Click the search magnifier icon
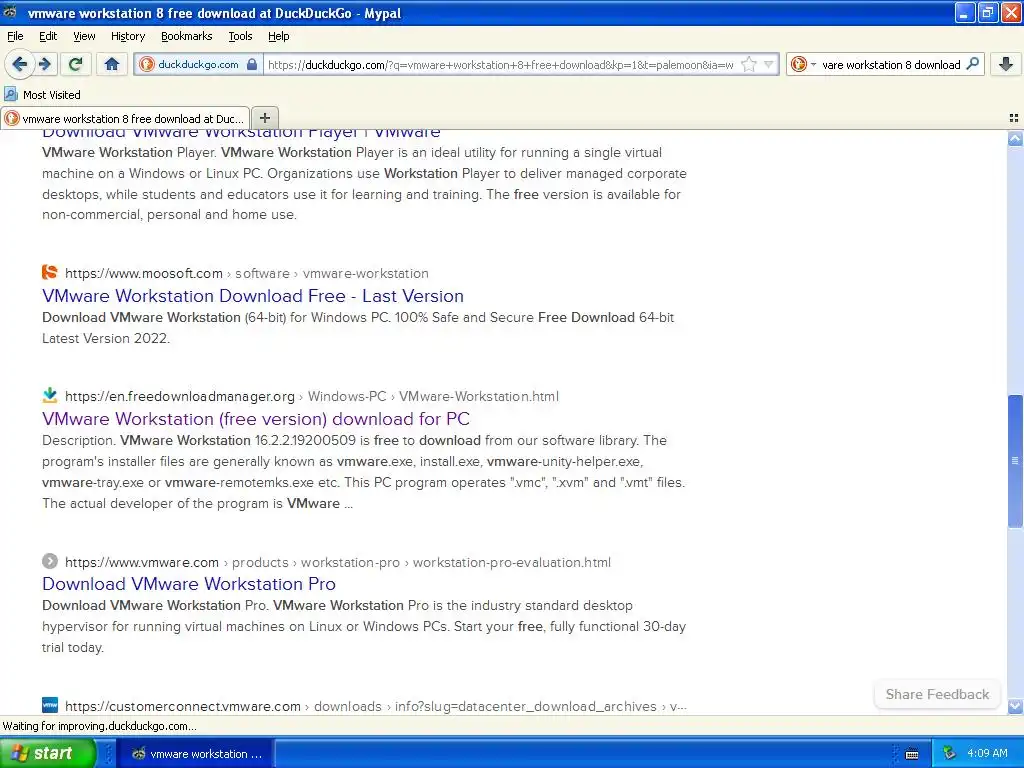 tap(972, 64)
